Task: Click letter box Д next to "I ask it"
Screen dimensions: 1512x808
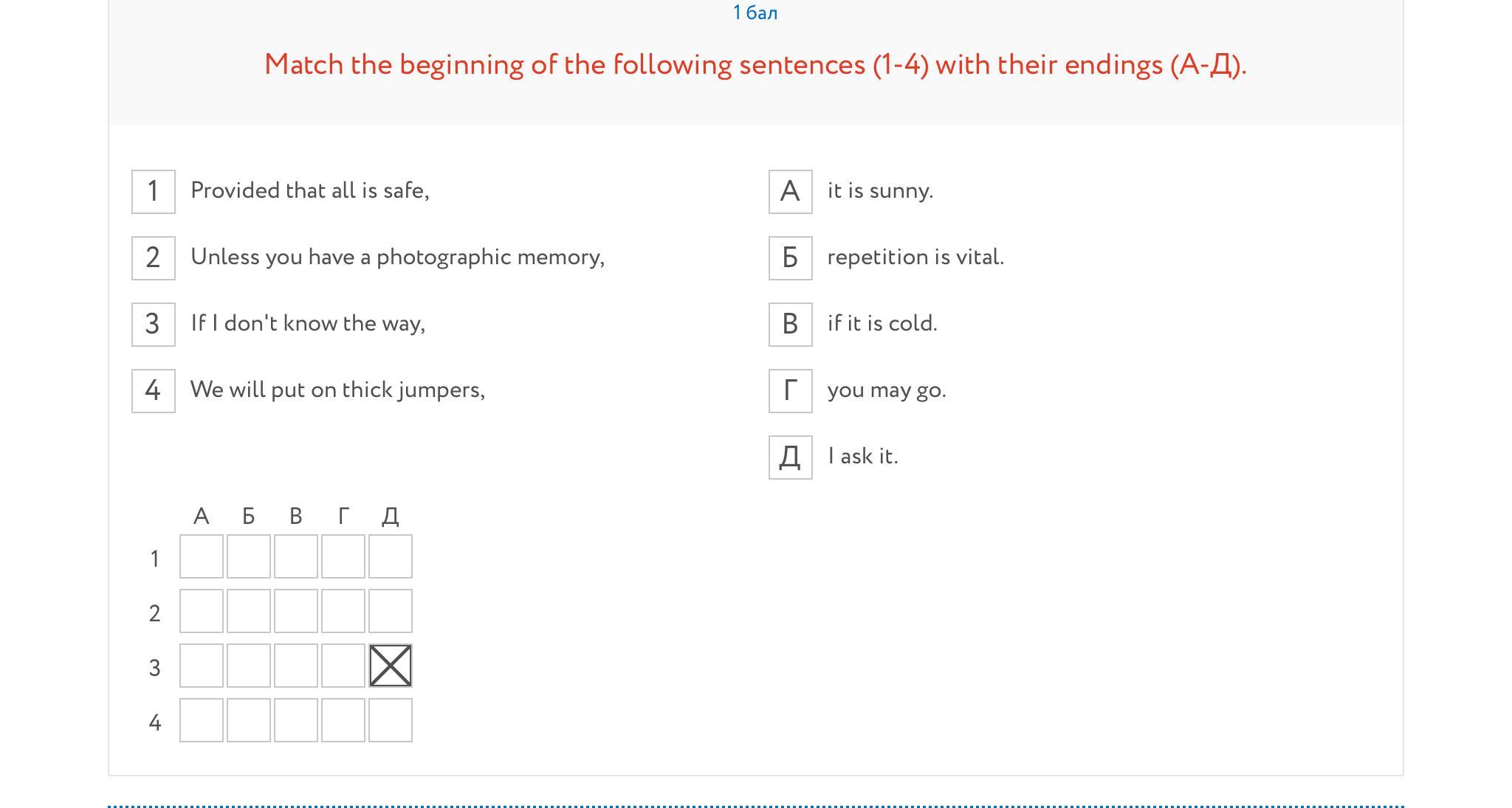Action: point(791,457)
